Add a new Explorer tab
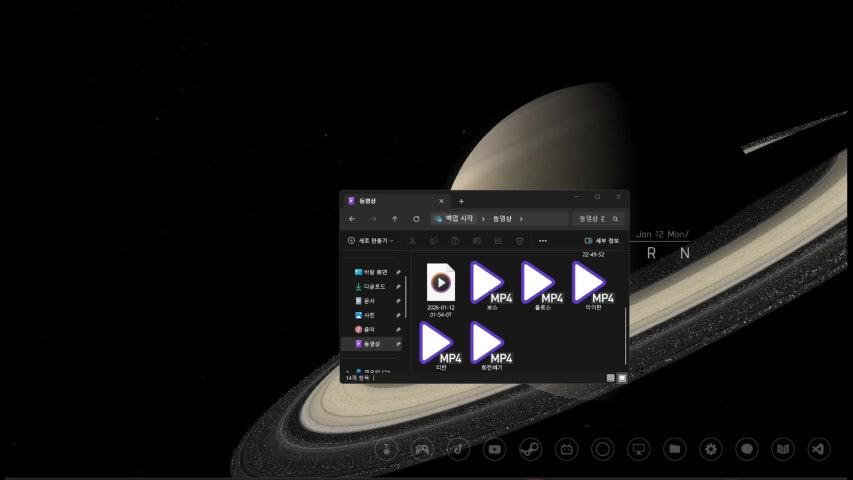Viewport: 853px width, 480px height. pos(461,201)
